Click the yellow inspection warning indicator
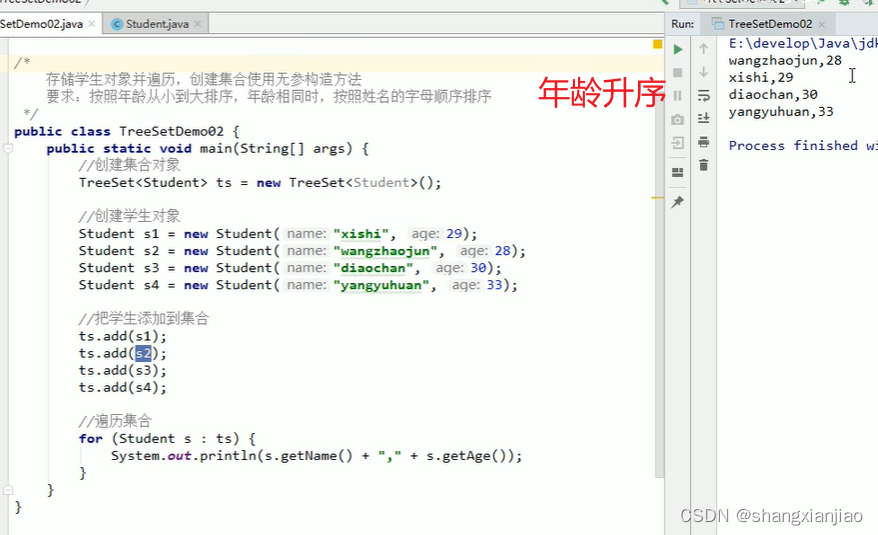Screen dimensions: 878x535 point(657,44)
